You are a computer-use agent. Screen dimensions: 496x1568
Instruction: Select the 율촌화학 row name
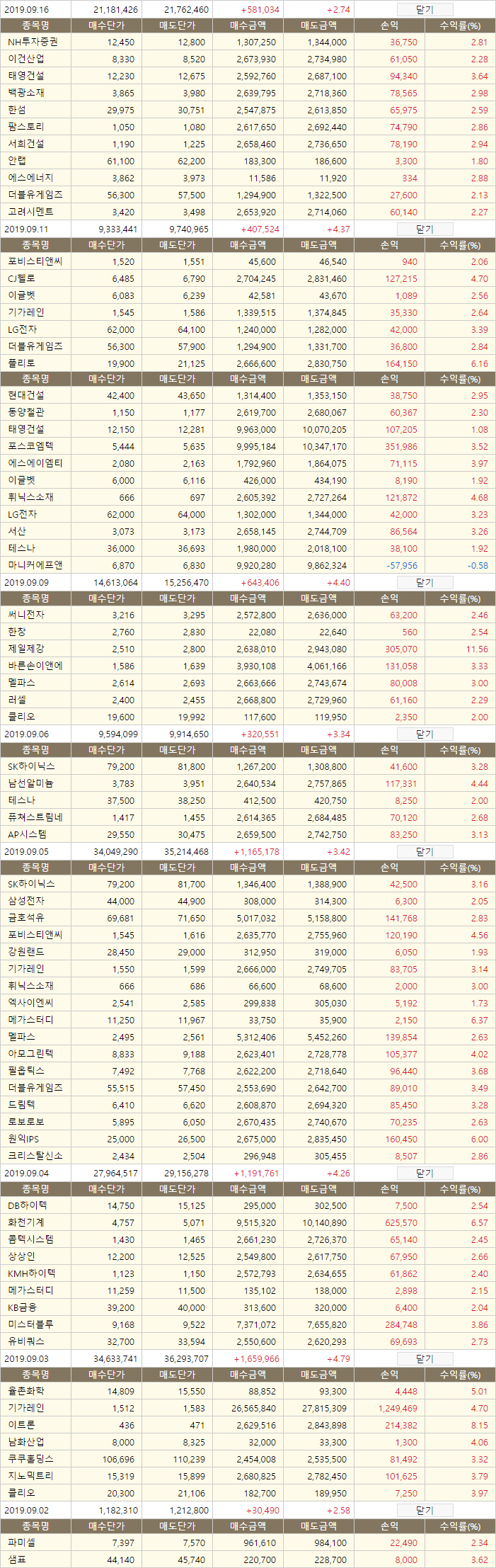[x=26, y=1391]
